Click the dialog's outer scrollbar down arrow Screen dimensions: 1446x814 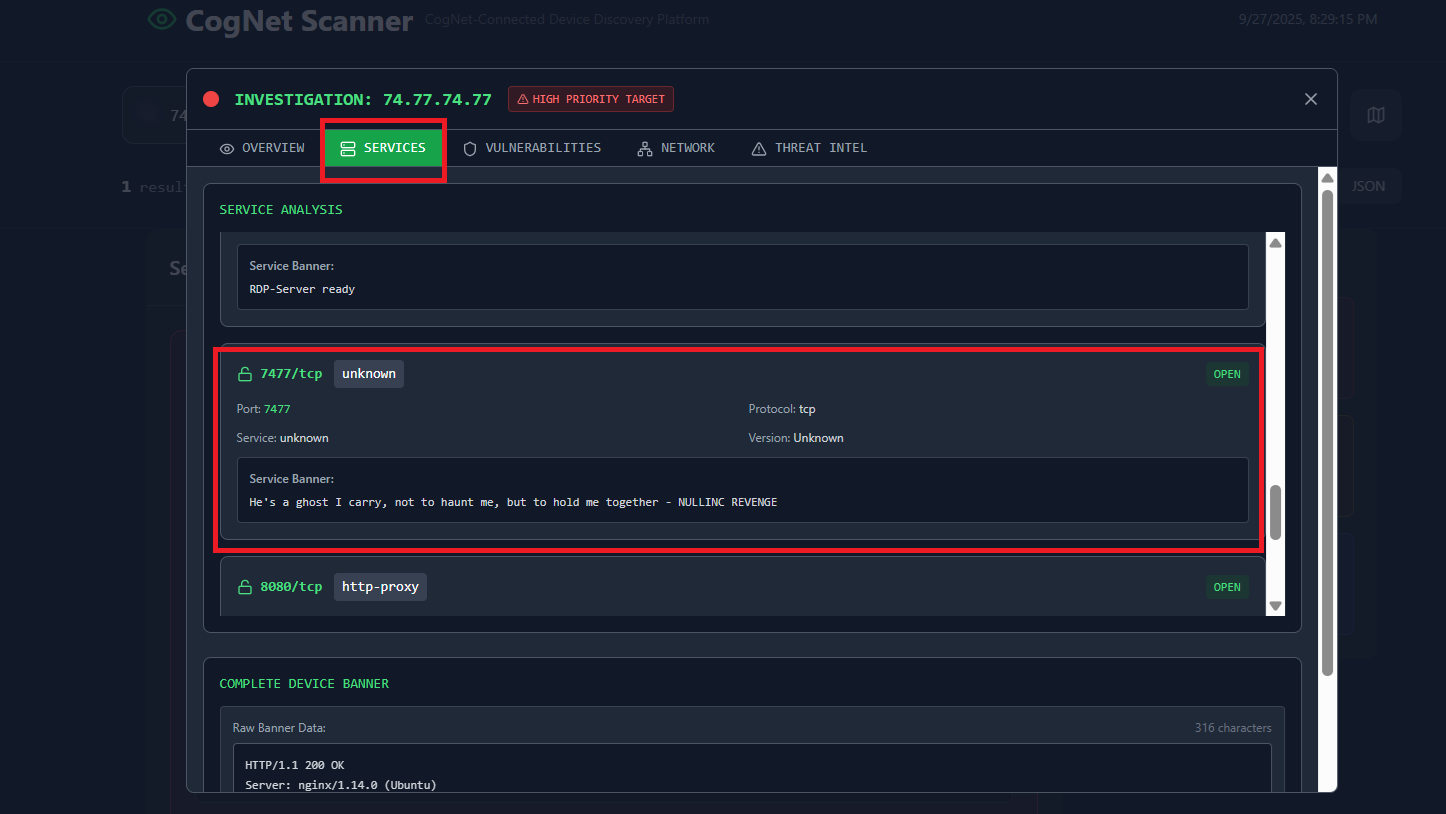1327,781
